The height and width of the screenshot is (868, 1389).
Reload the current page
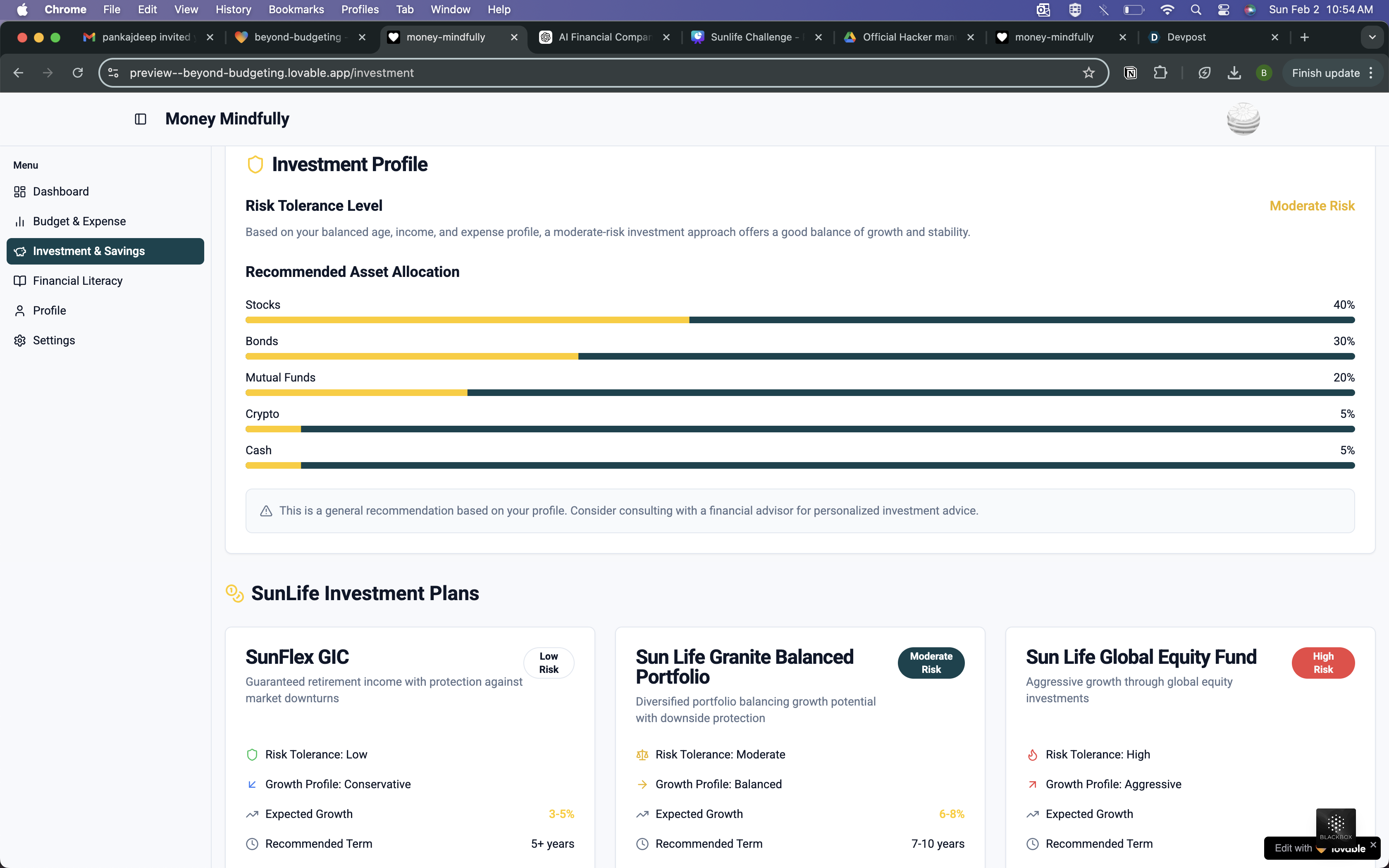point(77,73)
